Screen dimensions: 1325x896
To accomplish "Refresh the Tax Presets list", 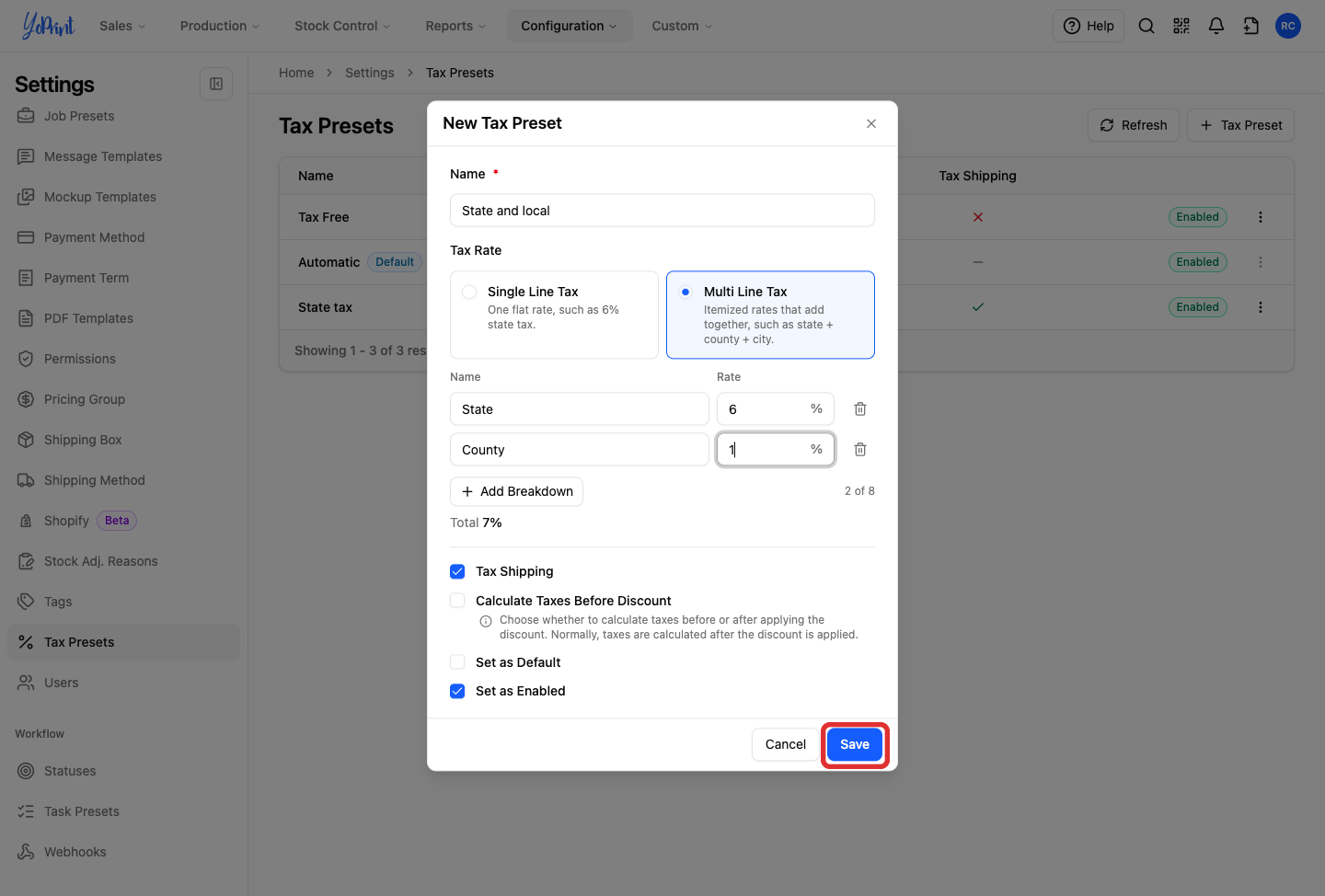I will pyautogui.click(x=1134, y=125).
